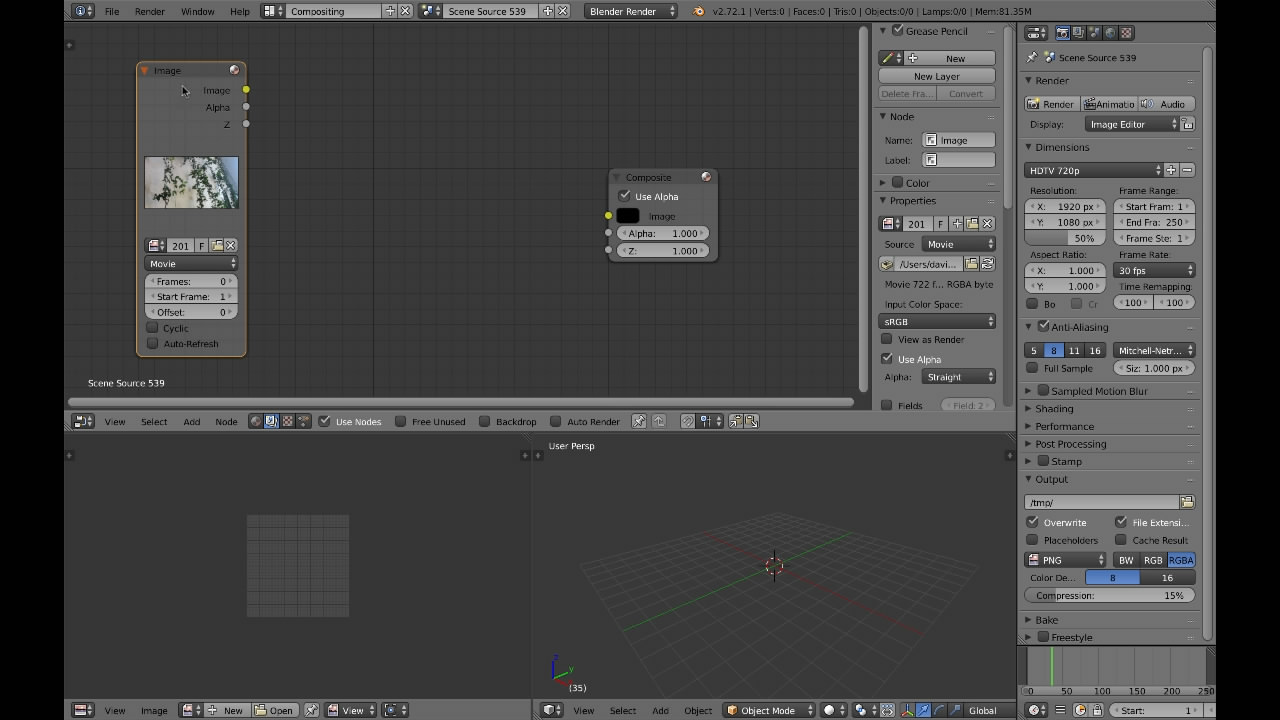The width and height of the screenshot is (1280, 720).
Task: Toggle Use Nodes checkbox
Action: 324,421
